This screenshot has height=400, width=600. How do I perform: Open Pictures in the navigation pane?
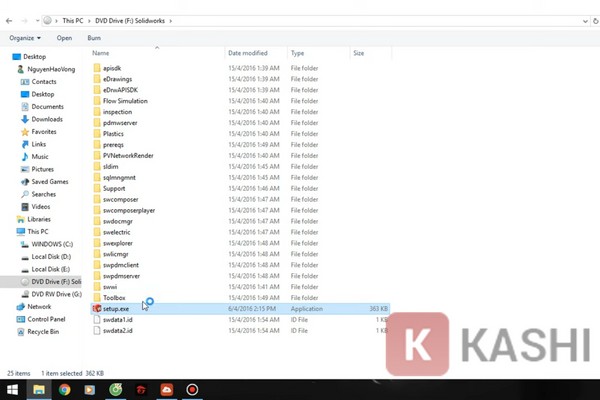click(42, 169)
